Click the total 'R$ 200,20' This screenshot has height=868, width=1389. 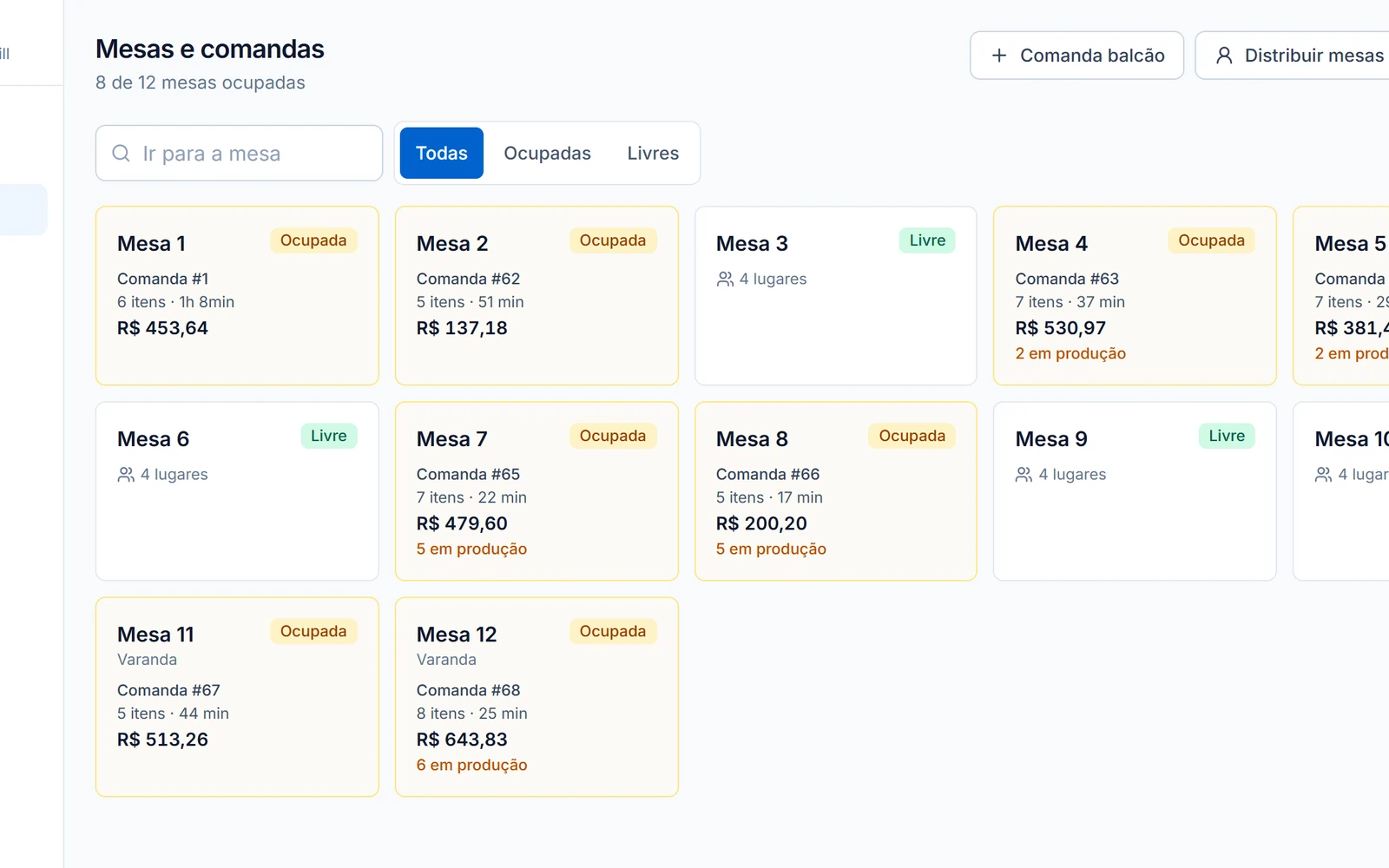click(x=761, y=523)
